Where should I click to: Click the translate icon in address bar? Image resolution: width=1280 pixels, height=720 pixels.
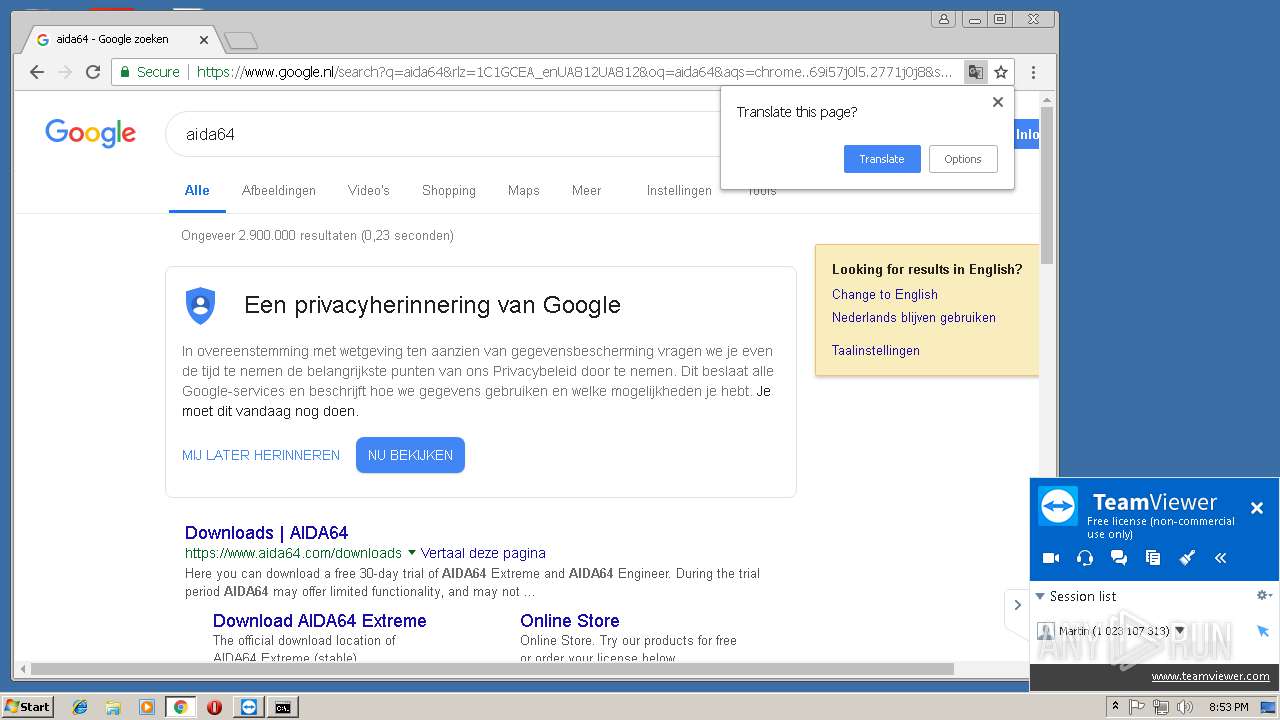tap(975, 72)
